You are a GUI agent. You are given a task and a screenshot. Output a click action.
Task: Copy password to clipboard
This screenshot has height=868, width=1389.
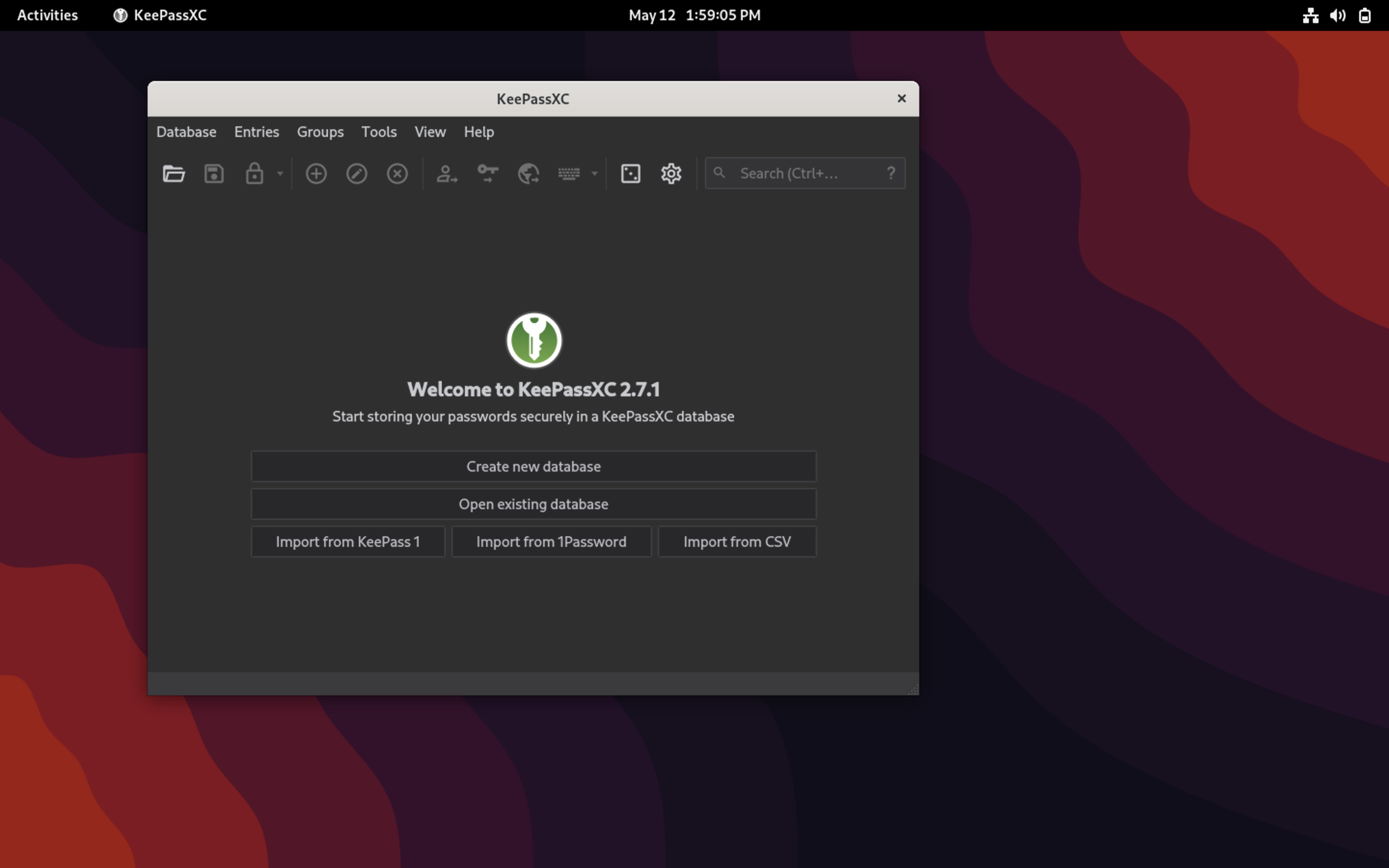coord(487,174)
